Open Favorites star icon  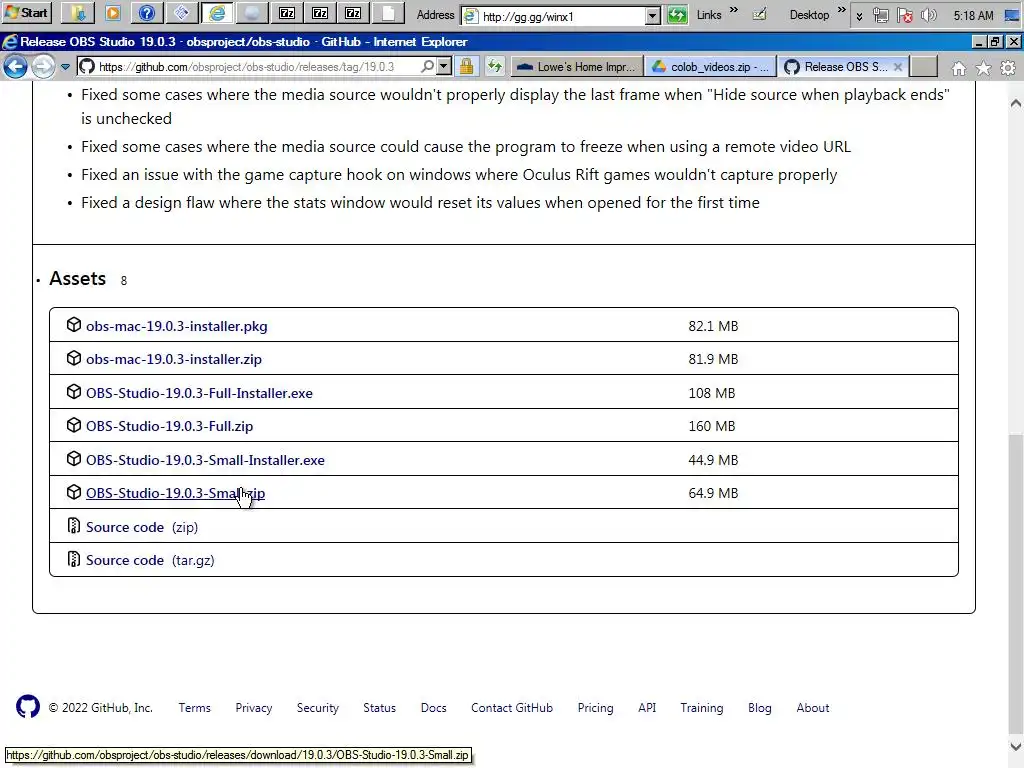983,68
